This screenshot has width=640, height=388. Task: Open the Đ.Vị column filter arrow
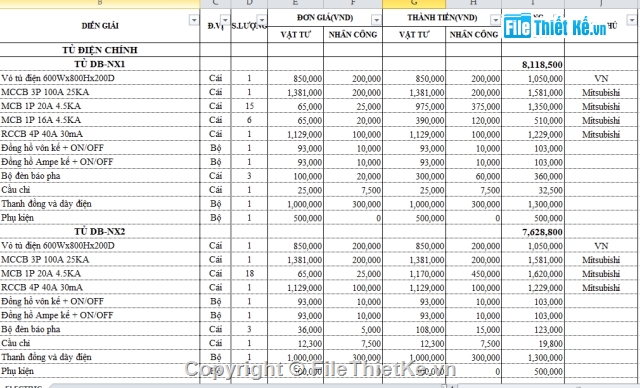click(225, 20)
